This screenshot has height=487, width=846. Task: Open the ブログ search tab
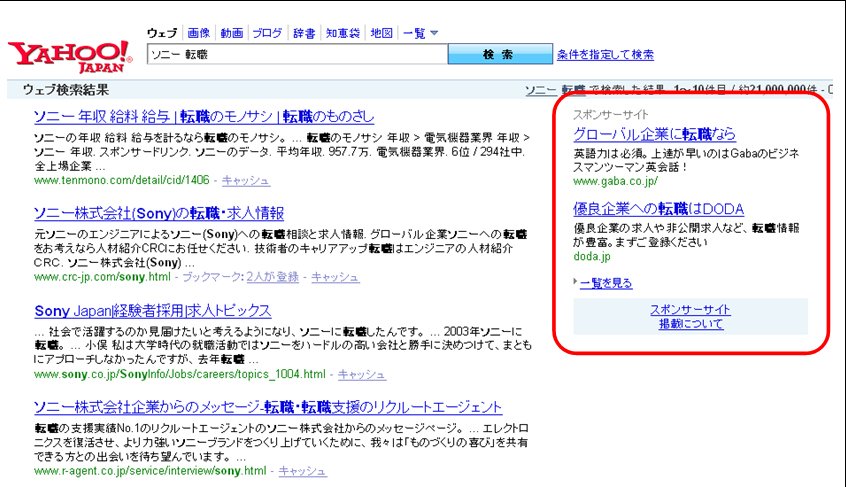click(267, 33)
